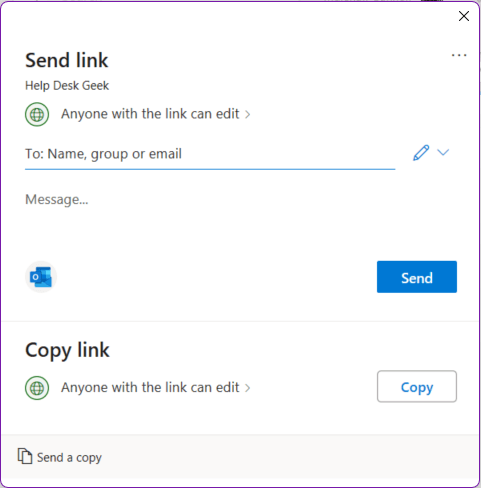The image size is (481, 488).
Task: Click the Copy link heading
Action: (67, 351)
